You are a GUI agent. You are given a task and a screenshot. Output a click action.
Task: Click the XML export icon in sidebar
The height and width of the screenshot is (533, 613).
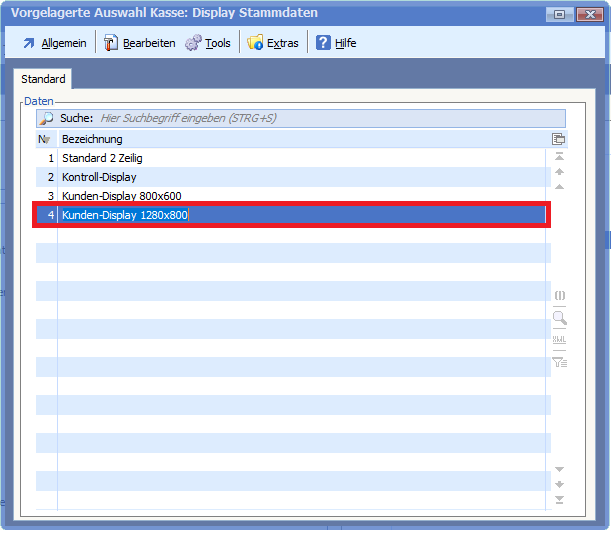click(x=560, y=340)
